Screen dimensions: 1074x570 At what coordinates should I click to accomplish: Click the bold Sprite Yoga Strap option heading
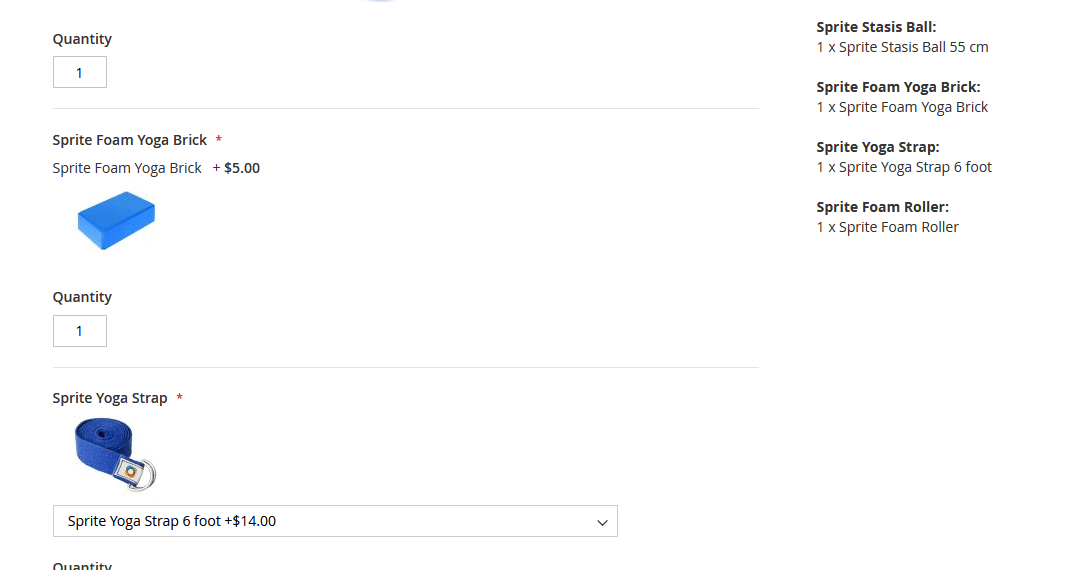(110, 398)
